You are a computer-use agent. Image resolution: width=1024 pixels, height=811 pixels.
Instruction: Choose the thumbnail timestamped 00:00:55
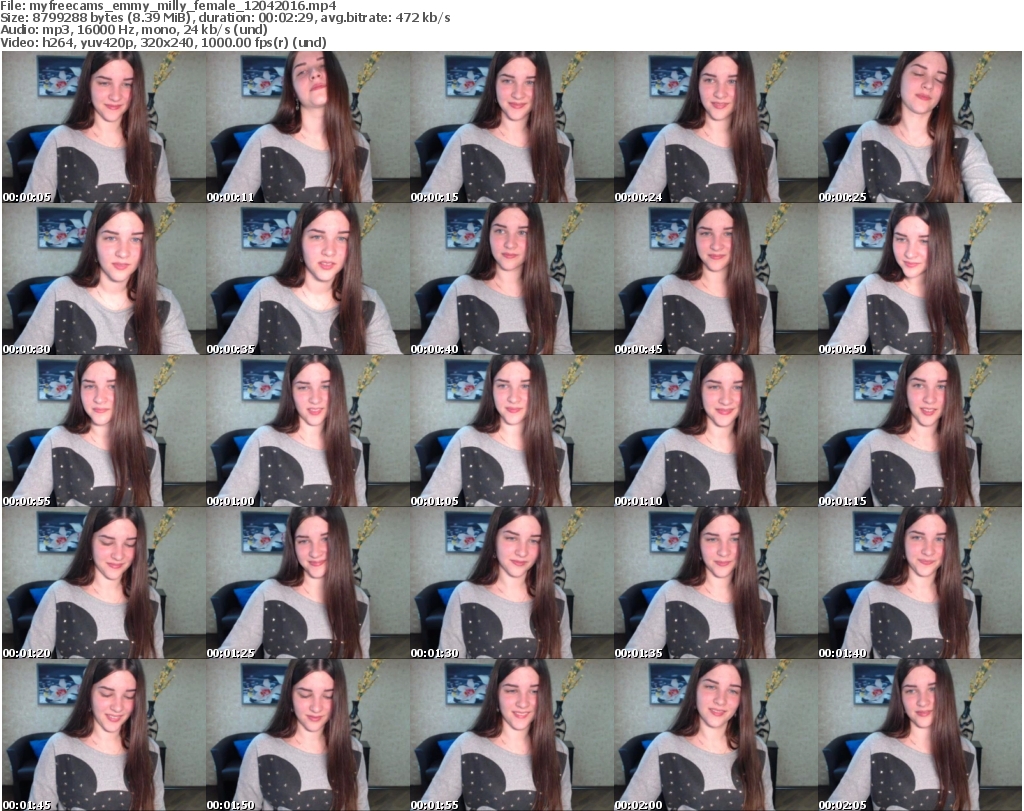pyautogui.click(x=103, y=431)
